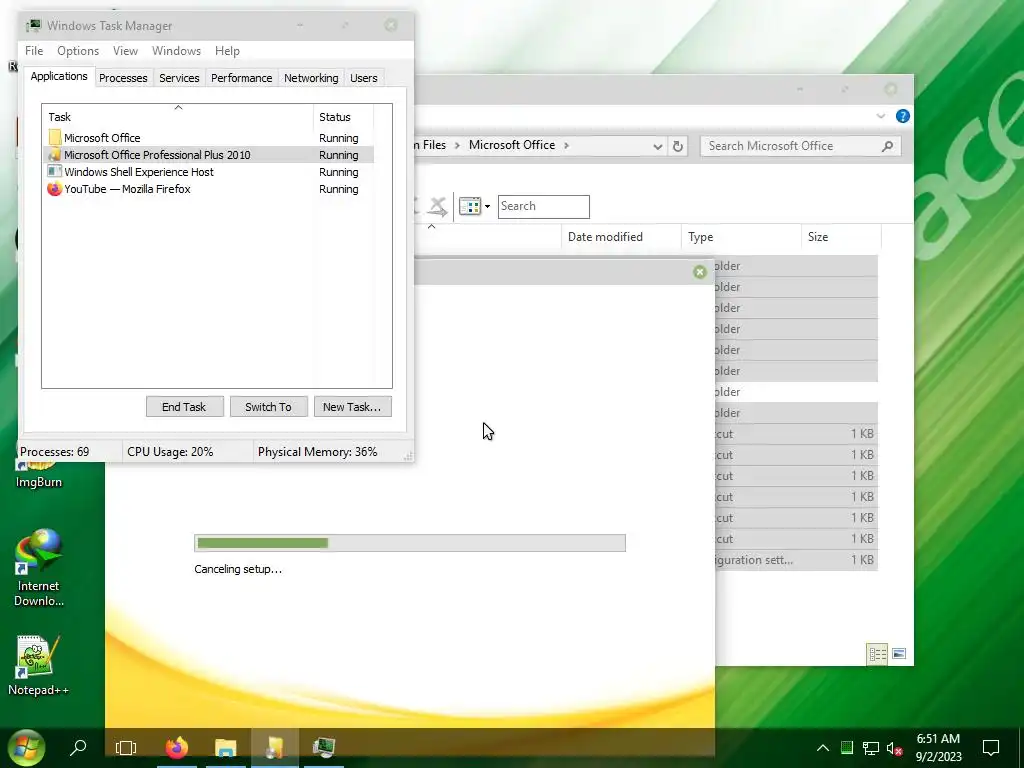Click the Office setup progress bar
The width and height of the screenshot is (1024, 768).
[410, 543]
